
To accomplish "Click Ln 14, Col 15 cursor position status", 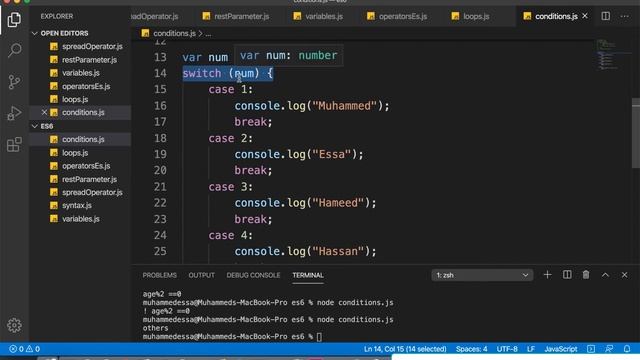I will click(405, 349).
